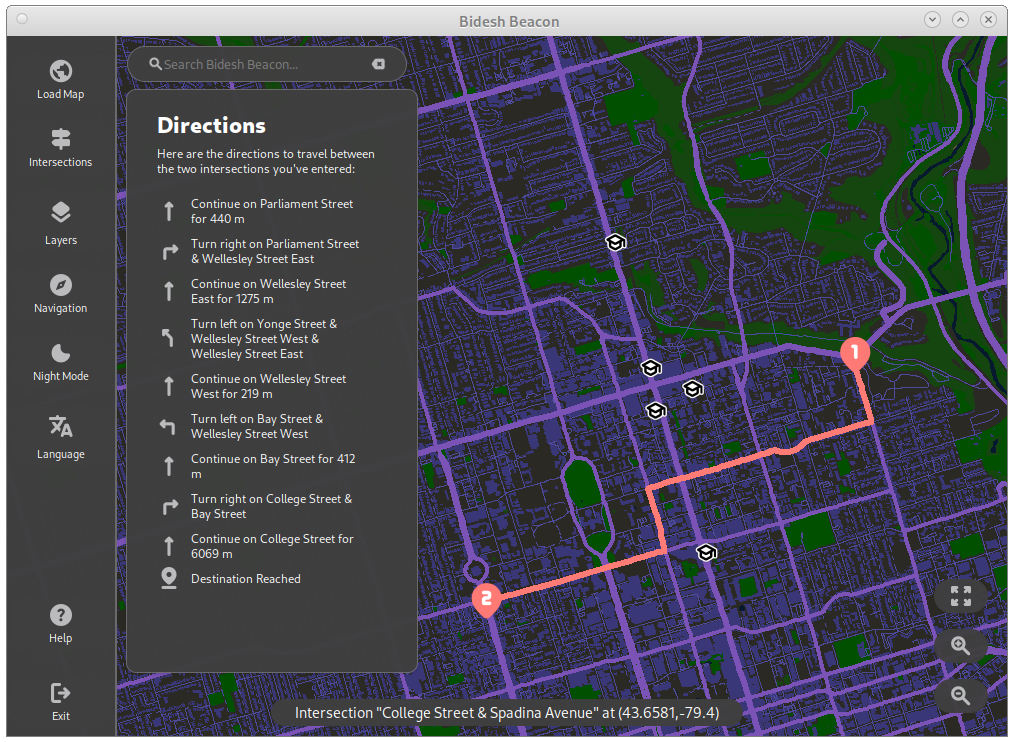Click the school icon near College Street
This screenshot has height=742, width=1014.
(707, 553)
